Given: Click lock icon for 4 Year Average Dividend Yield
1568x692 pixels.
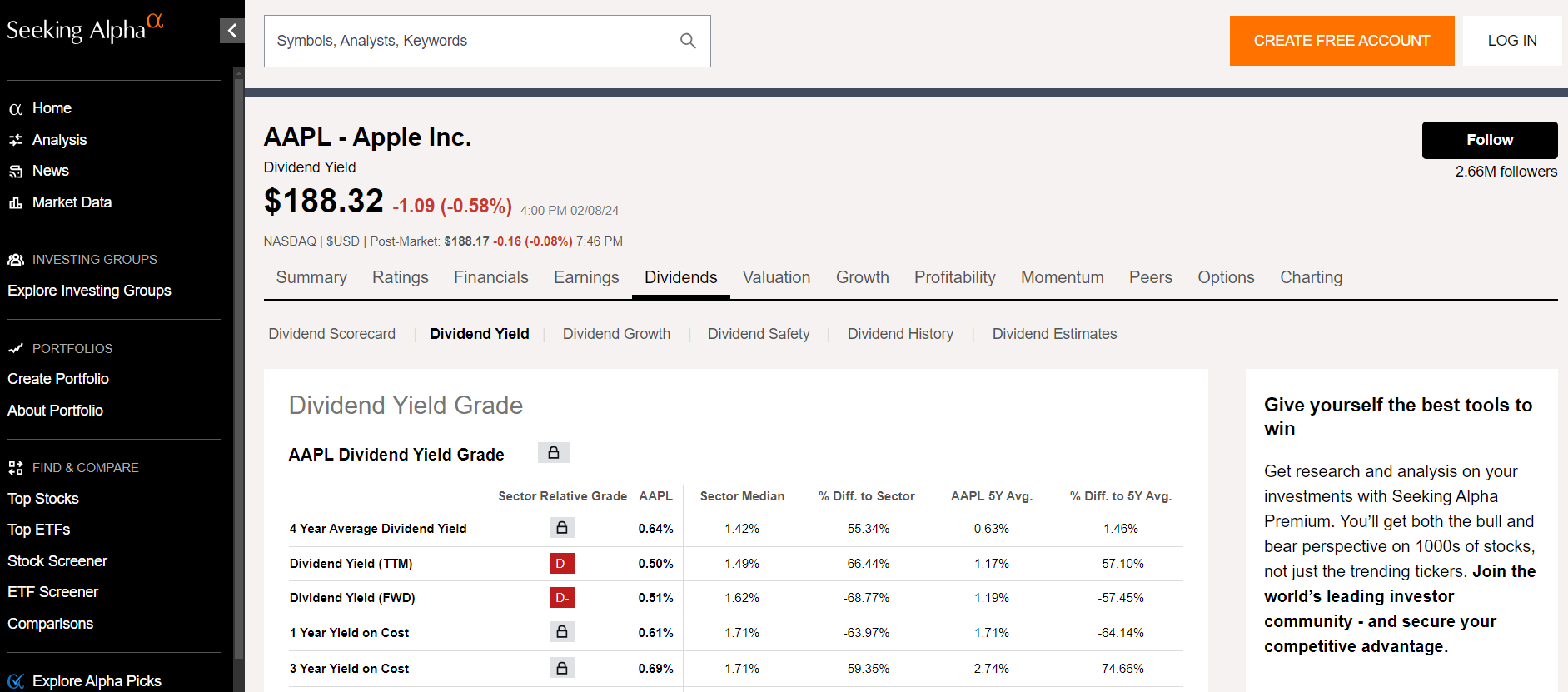Looking at the screenshot, I should point(562,528).
